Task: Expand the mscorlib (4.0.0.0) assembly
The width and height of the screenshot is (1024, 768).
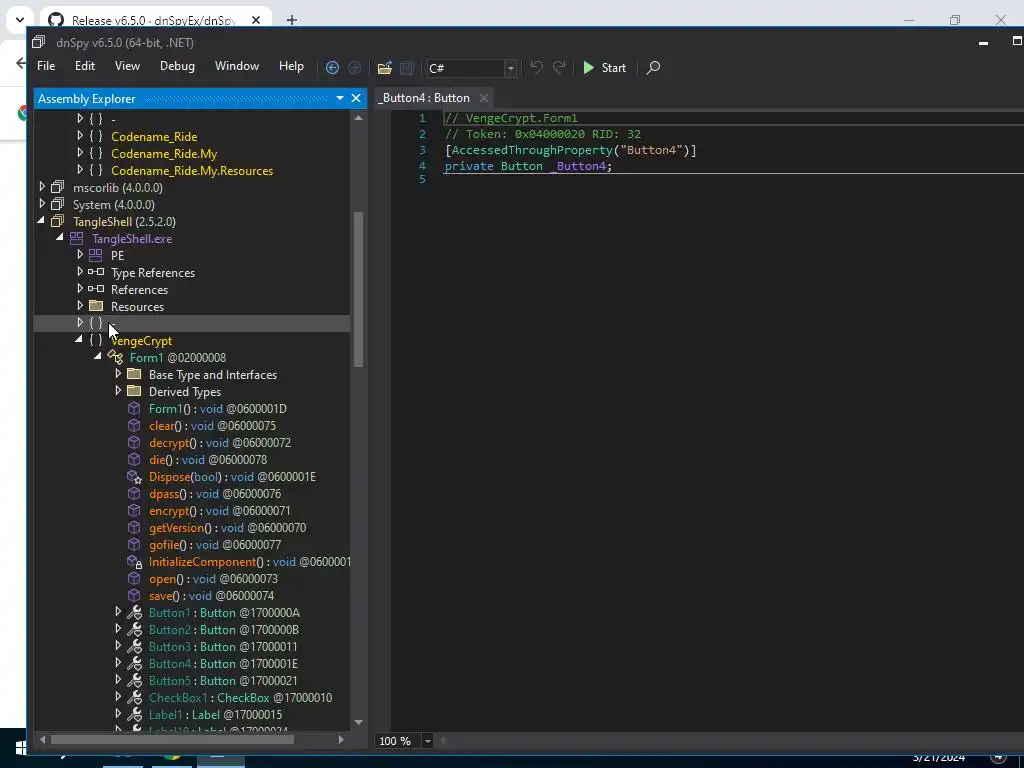Action: (42, 186)
